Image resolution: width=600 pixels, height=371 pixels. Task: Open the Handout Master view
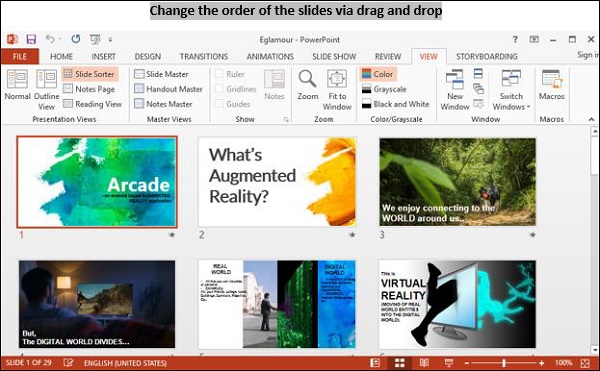tap(168, 89)
